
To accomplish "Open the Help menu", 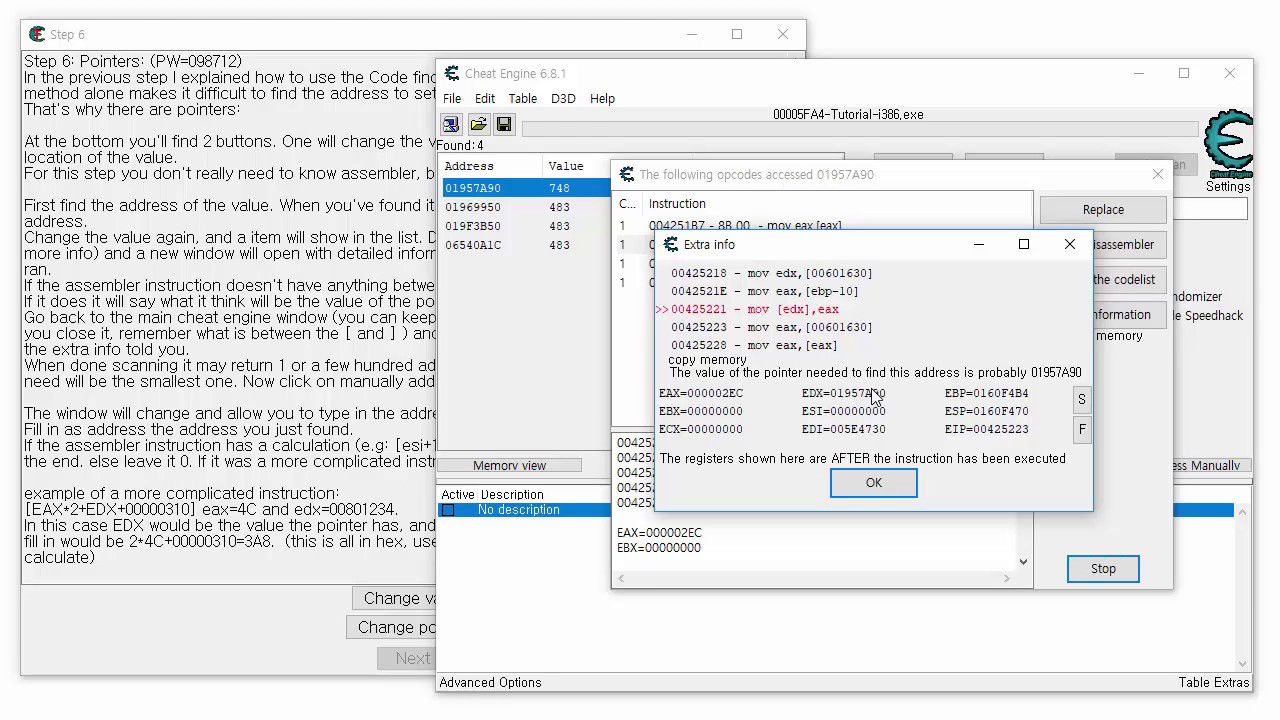I will [602, 98].
